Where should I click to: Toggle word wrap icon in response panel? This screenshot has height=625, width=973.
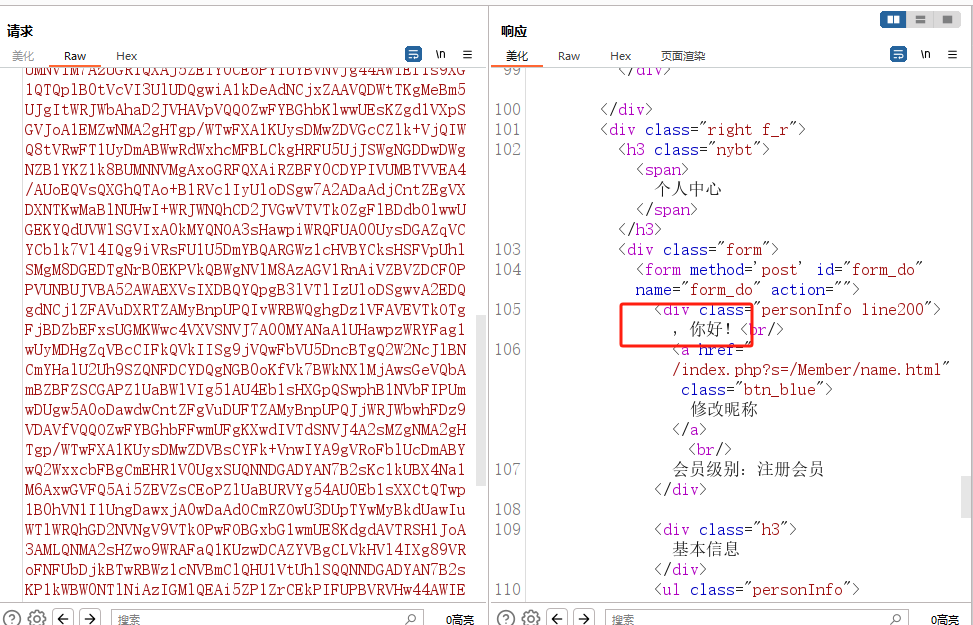(x=898, y=54)
